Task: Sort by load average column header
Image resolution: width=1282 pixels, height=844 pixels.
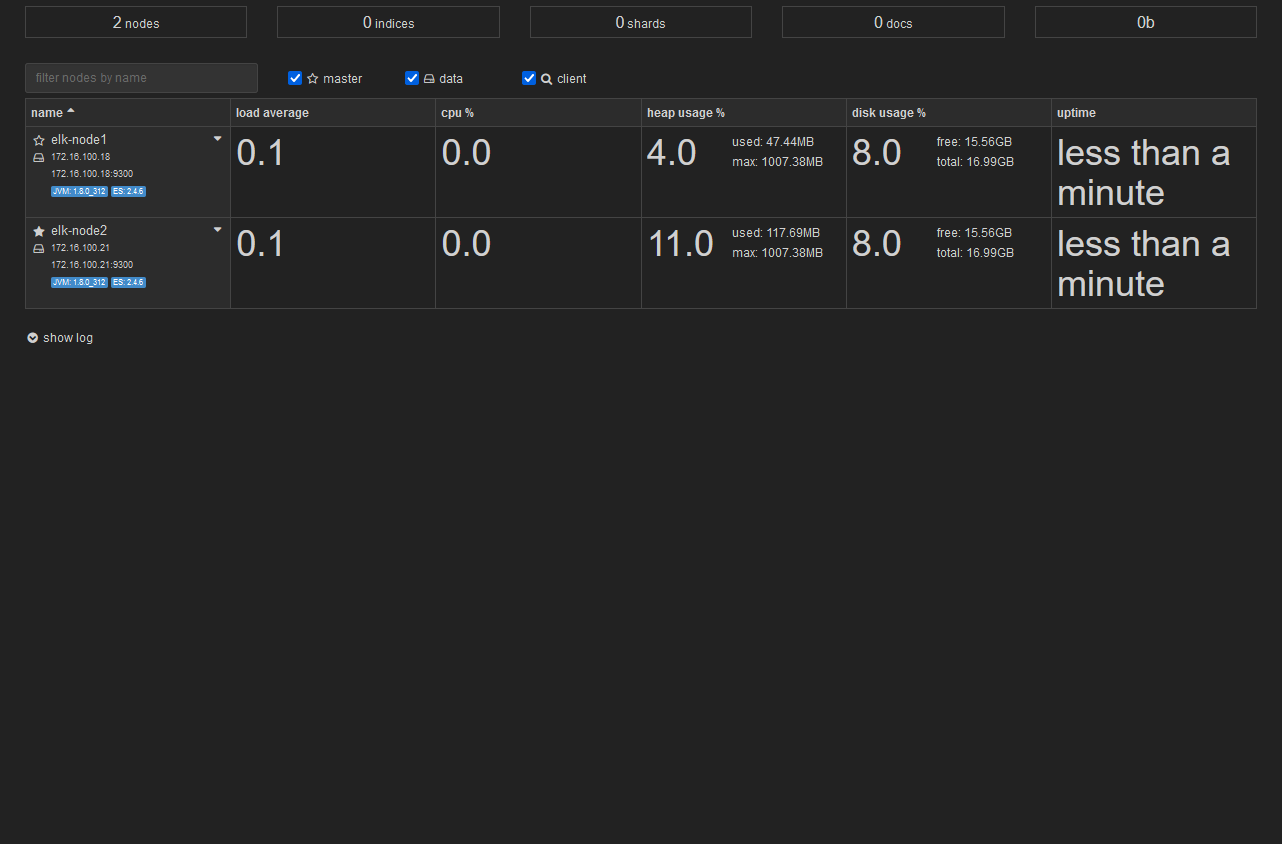Action: pyautogui.click(x=272, y=113)
